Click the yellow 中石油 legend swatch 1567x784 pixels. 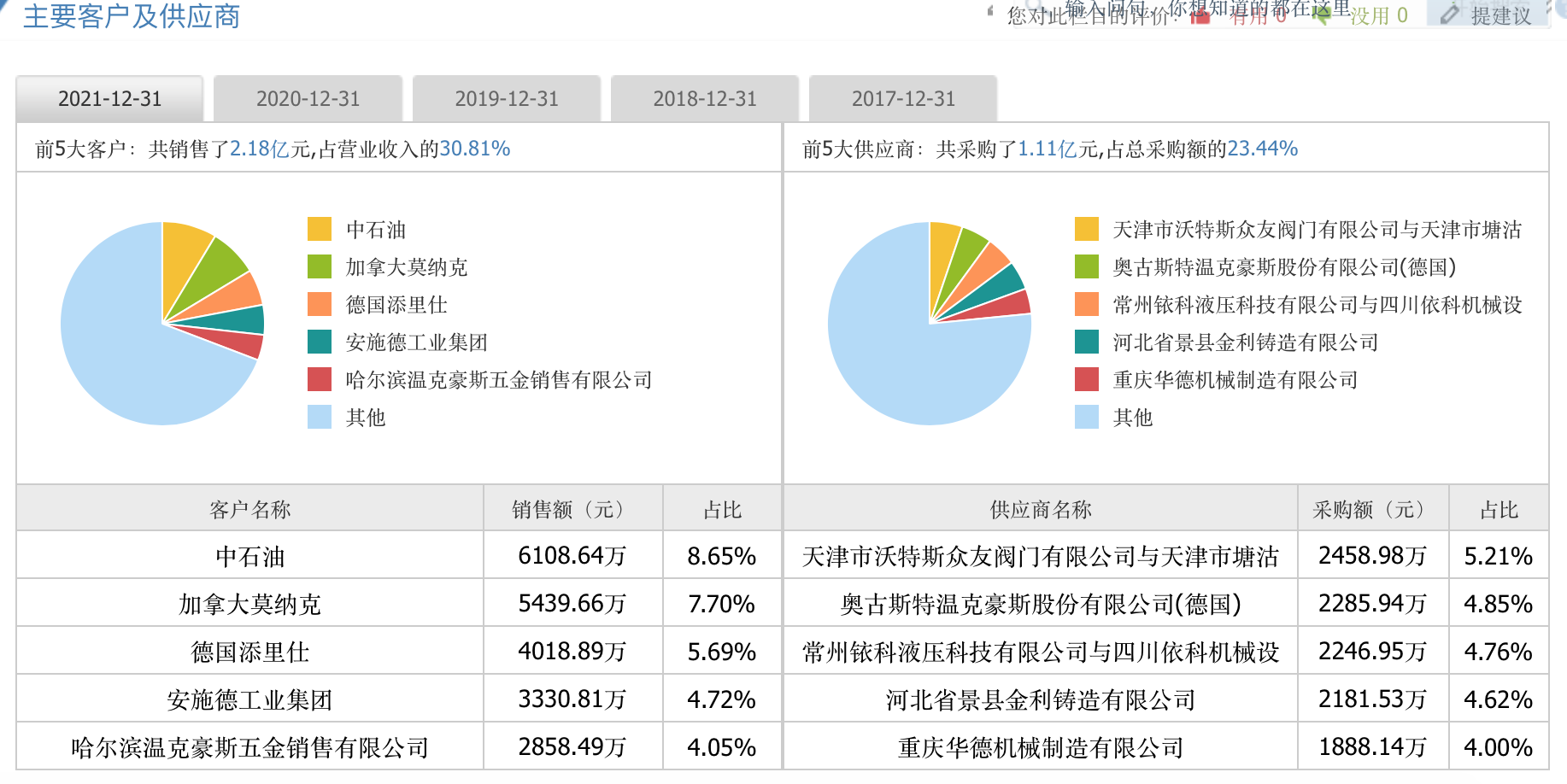pyautogui.click(x=320, y=229)
